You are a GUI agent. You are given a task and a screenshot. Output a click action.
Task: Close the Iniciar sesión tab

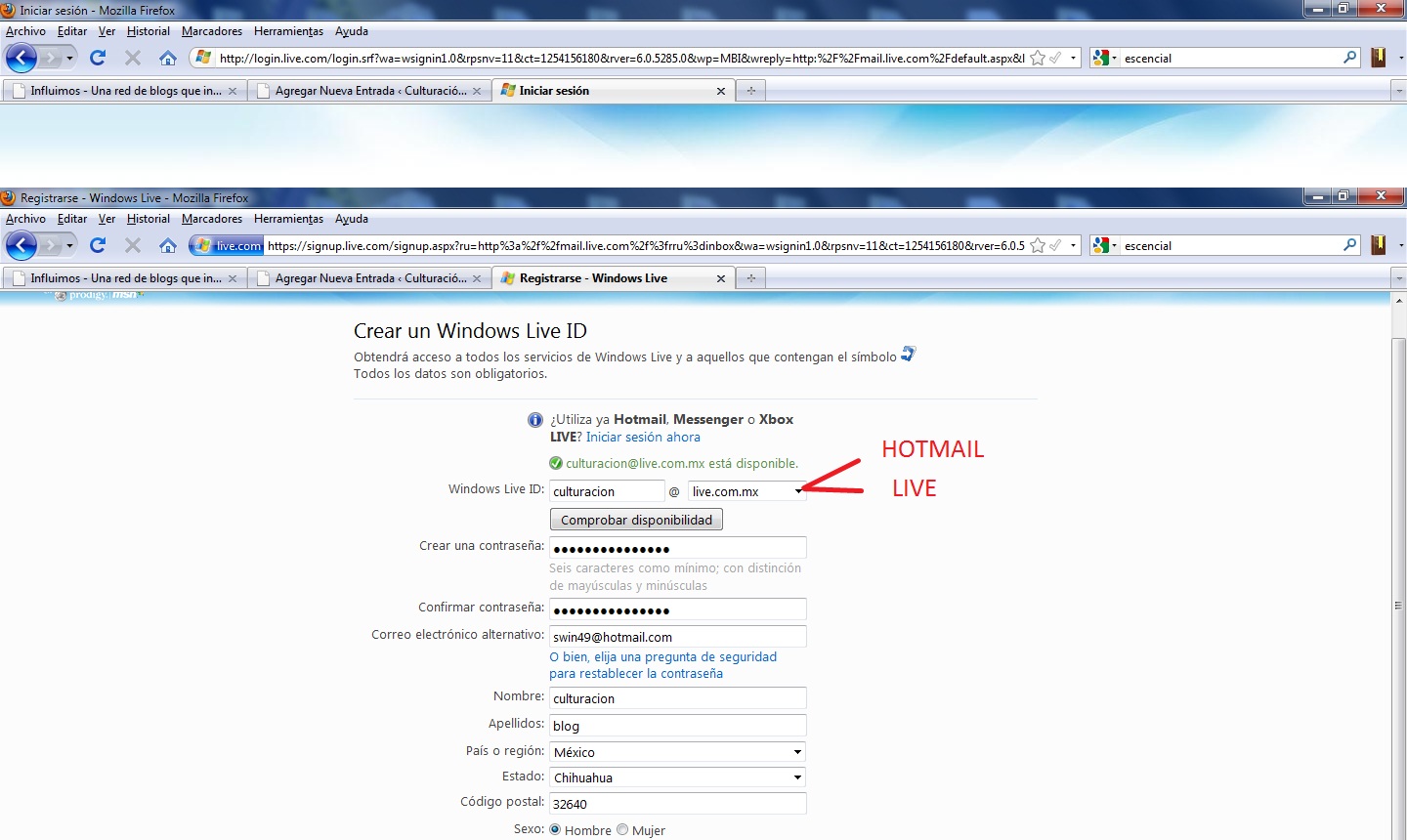[x=721, y=91]
